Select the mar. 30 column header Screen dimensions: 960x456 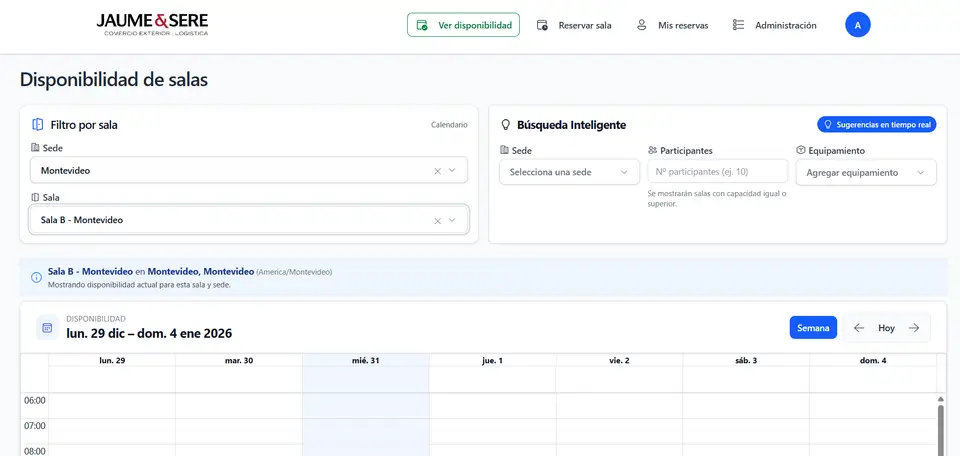(x=239, y=361)
